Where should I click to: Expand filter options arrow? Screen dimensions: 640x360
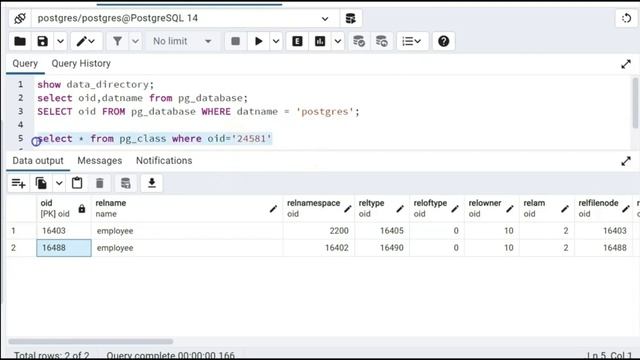135,41
